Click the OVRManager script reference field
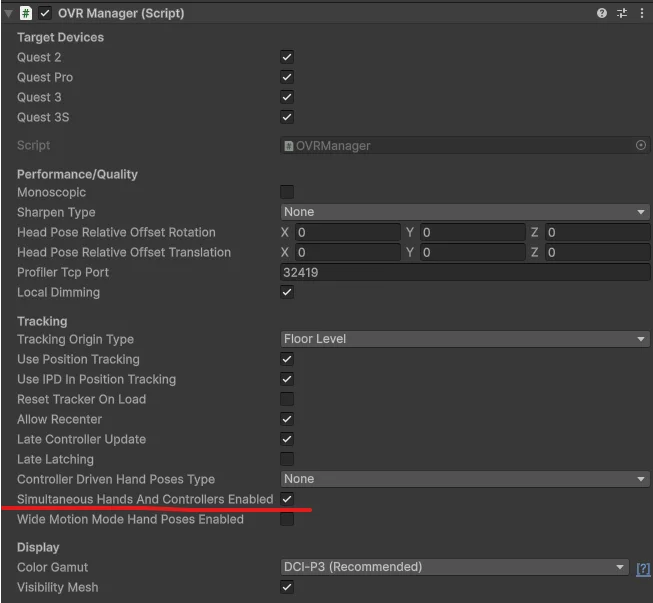 point(465,145)
